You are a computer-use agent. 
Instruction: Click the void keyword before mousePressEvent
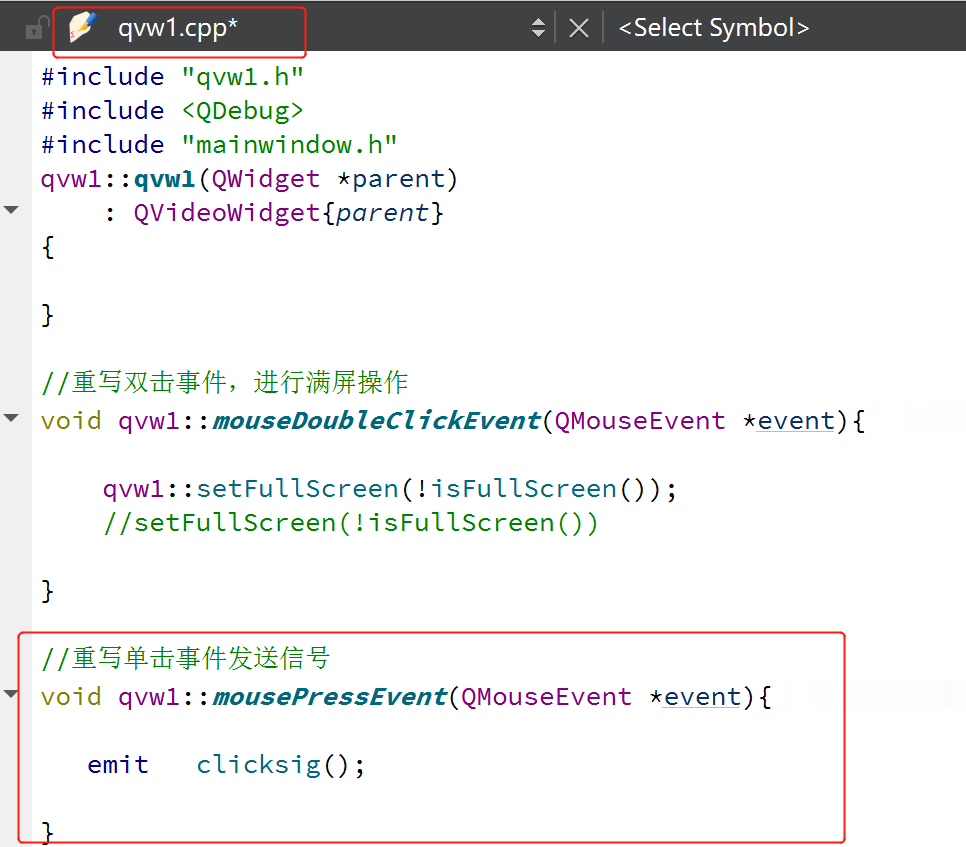pyautogui.click(x=71, y=697)
